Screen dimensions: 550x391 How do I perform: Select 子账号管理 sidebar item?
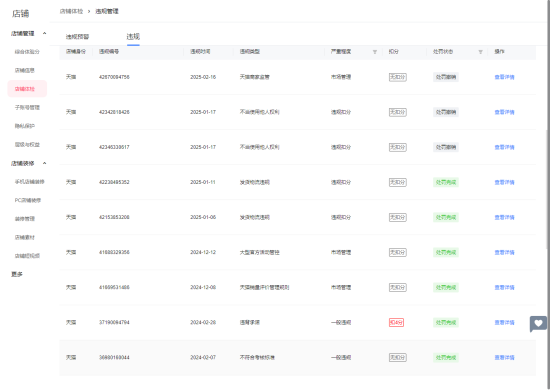(x=27, y=108)
